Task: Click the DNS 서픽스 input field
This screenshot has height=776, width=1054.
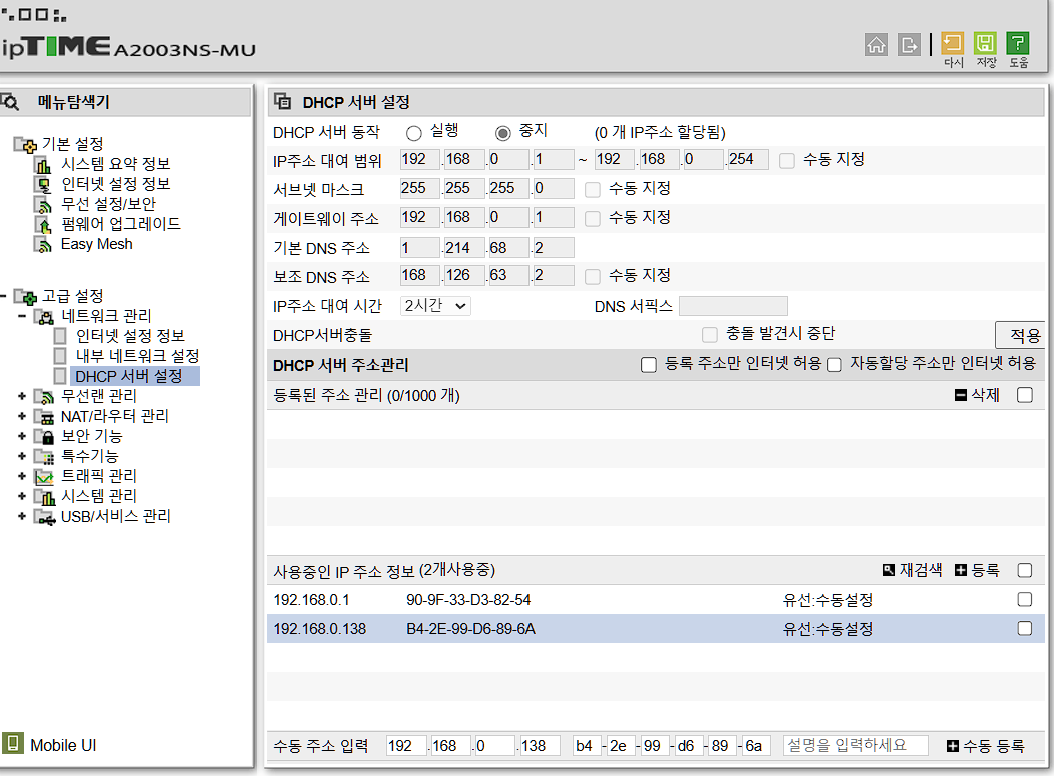Action: point(733,306)
